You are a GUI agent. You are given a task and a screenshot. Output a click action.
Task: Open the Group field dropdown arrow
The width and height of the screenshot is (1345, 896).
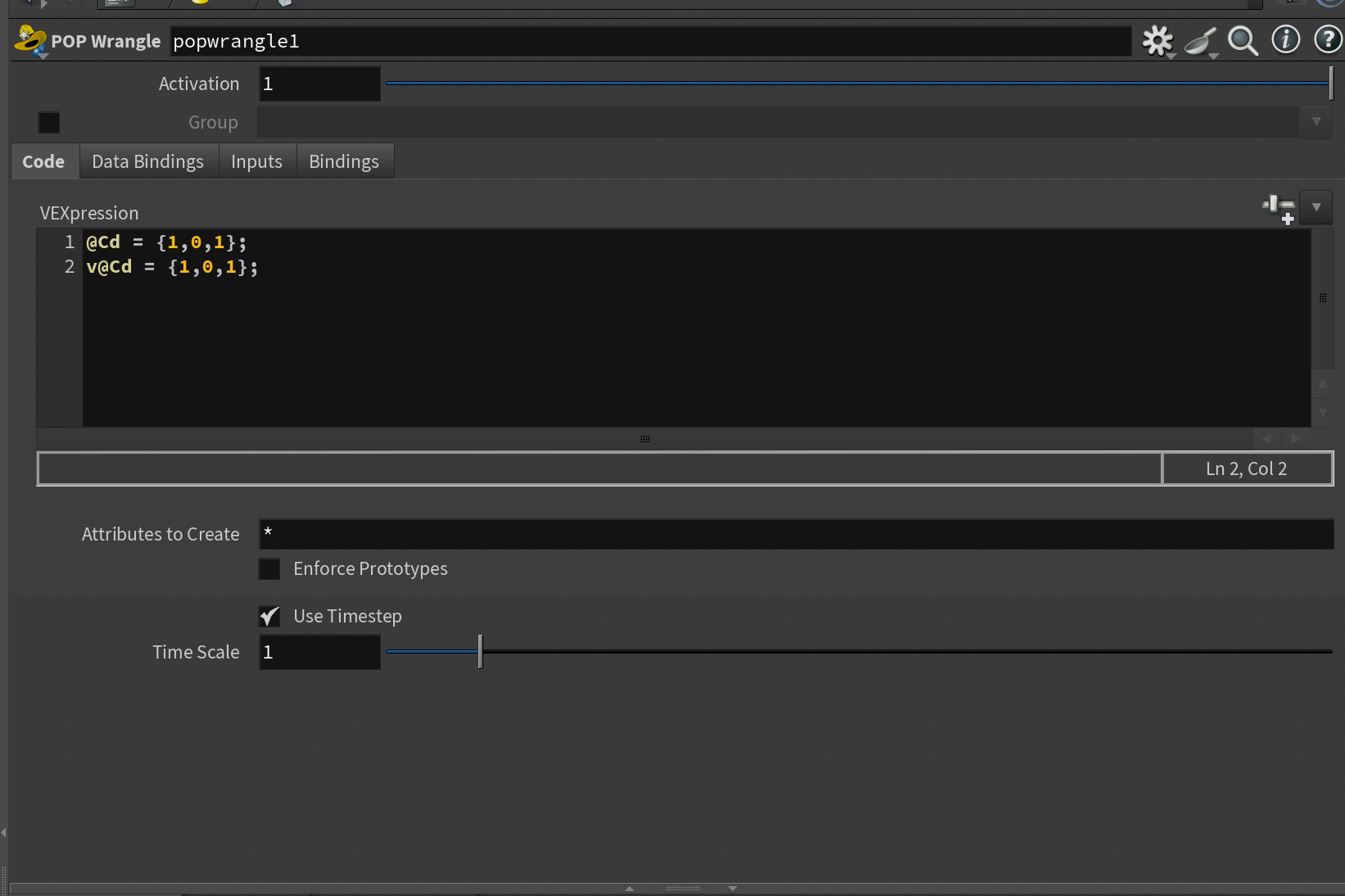(1316, 122)
